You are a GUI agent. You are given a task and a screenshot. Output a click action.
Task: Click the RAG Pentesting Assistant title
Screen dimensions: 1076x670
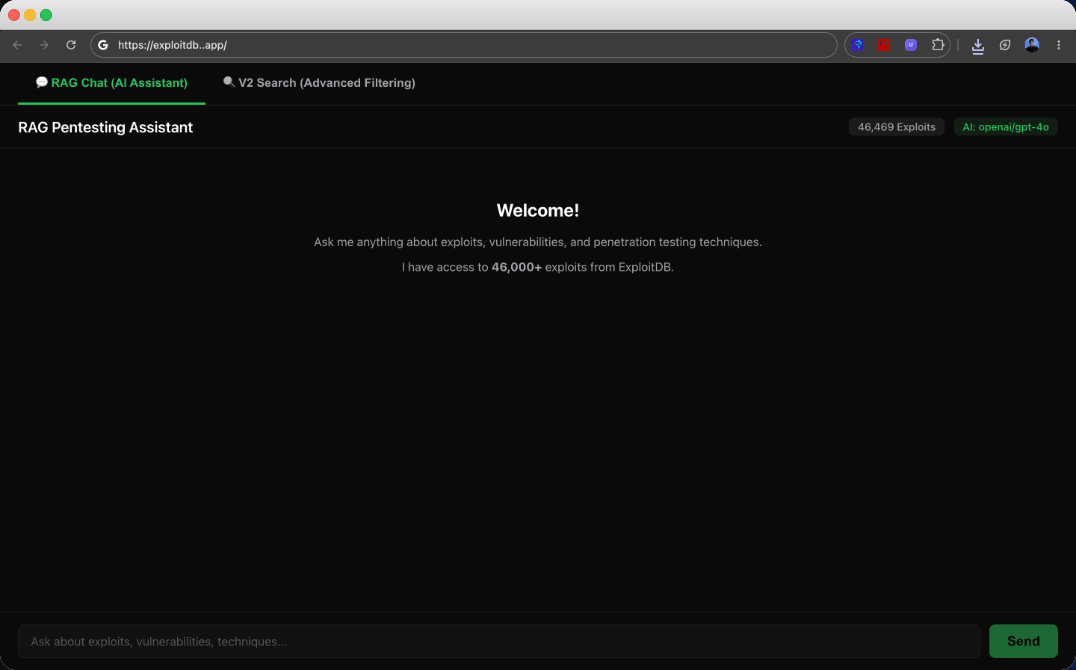pyautogui.click(x=106, y=128)
